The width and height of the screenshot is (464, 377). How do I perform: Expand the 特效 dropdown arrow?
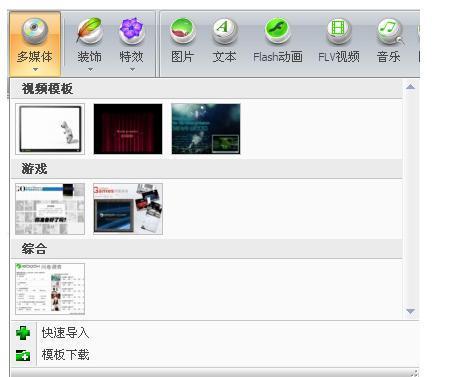tap(132, 69)
